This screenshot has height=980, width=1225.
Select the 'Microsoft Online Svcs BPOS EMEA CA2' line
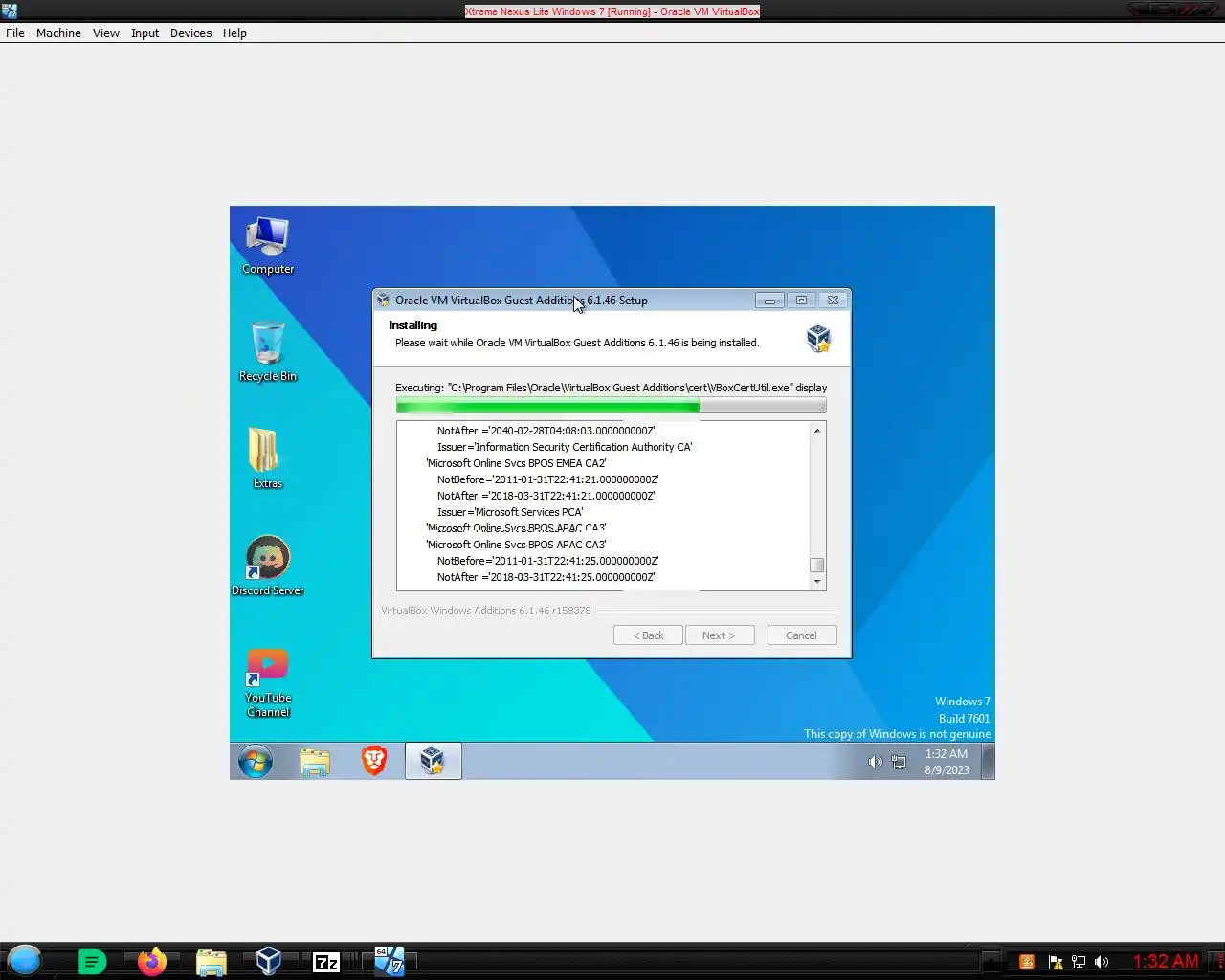point(516,463)
